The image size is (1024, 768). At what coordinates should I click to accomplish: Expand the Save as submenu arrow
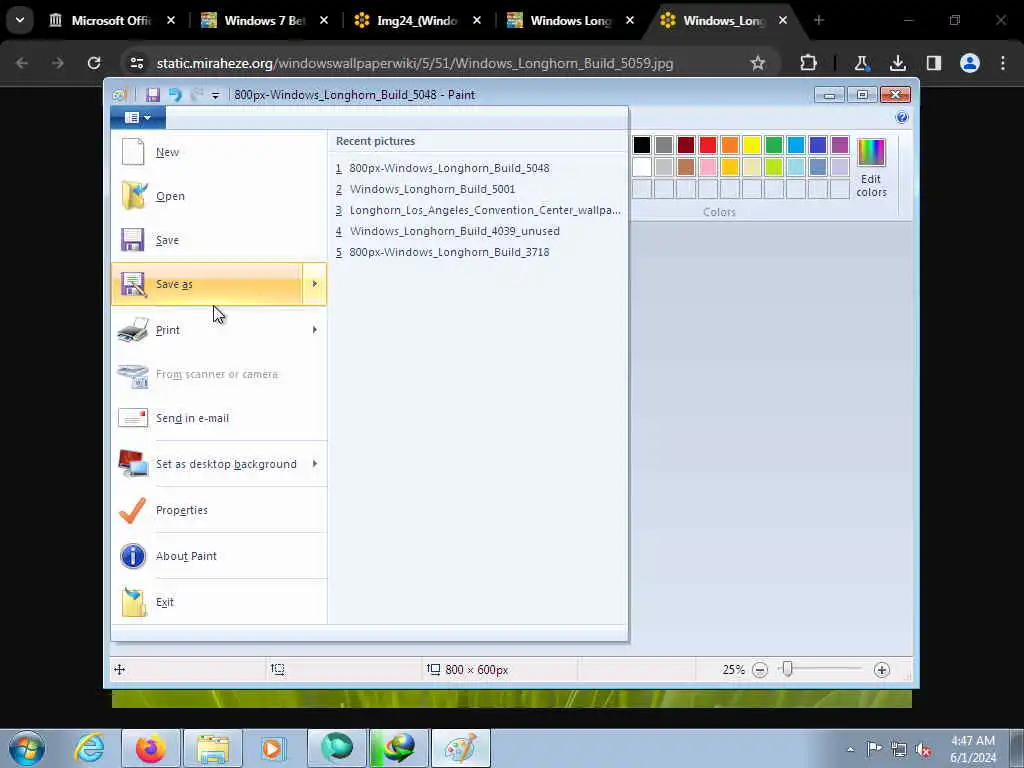314,284
